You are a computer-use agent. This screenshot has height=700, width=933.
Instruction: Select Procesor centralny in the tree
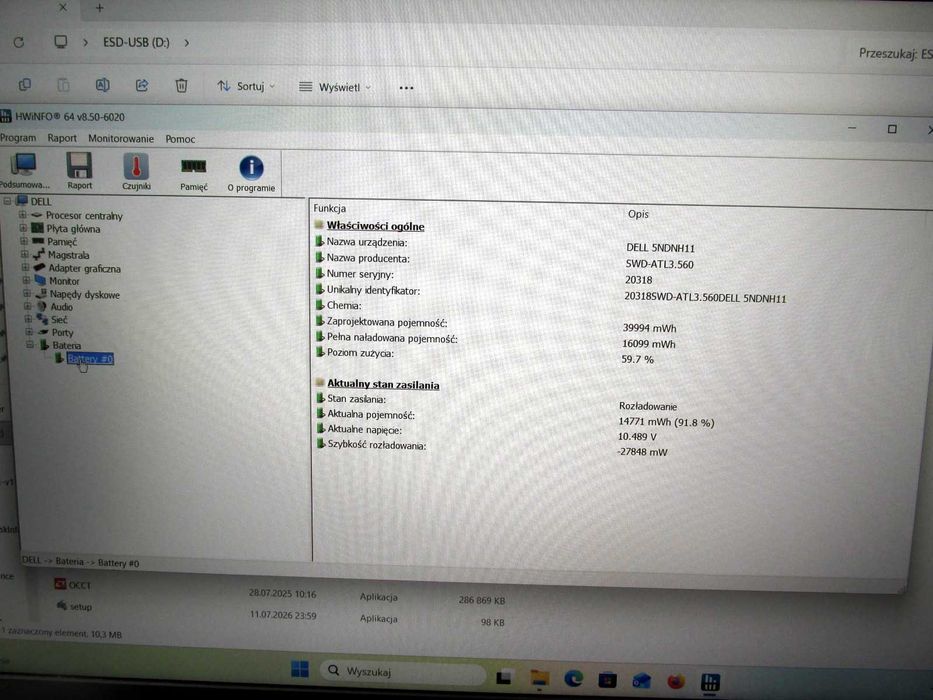click(x=84, y=215)
